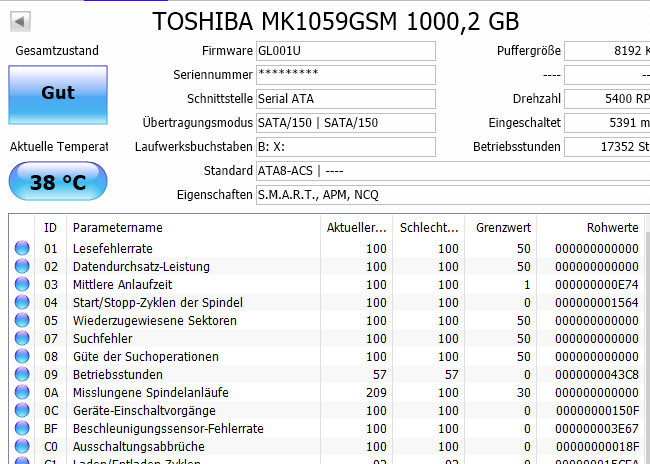
Task: Click status icon of Lesefehlerrate row
Action: click(x=22, y=248)
